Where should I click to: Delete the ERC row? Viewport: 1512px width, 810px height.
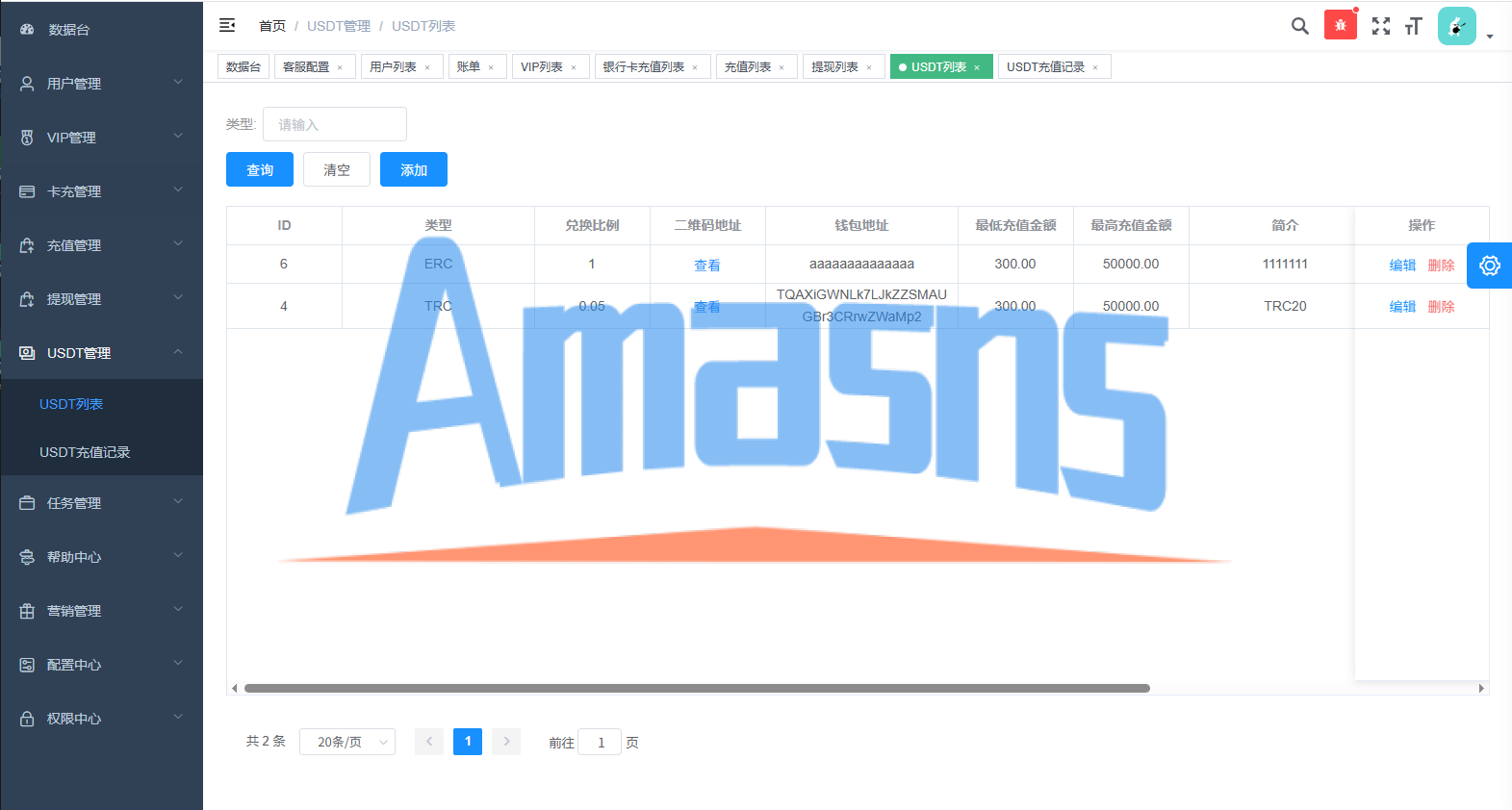tap(1441, 266)
